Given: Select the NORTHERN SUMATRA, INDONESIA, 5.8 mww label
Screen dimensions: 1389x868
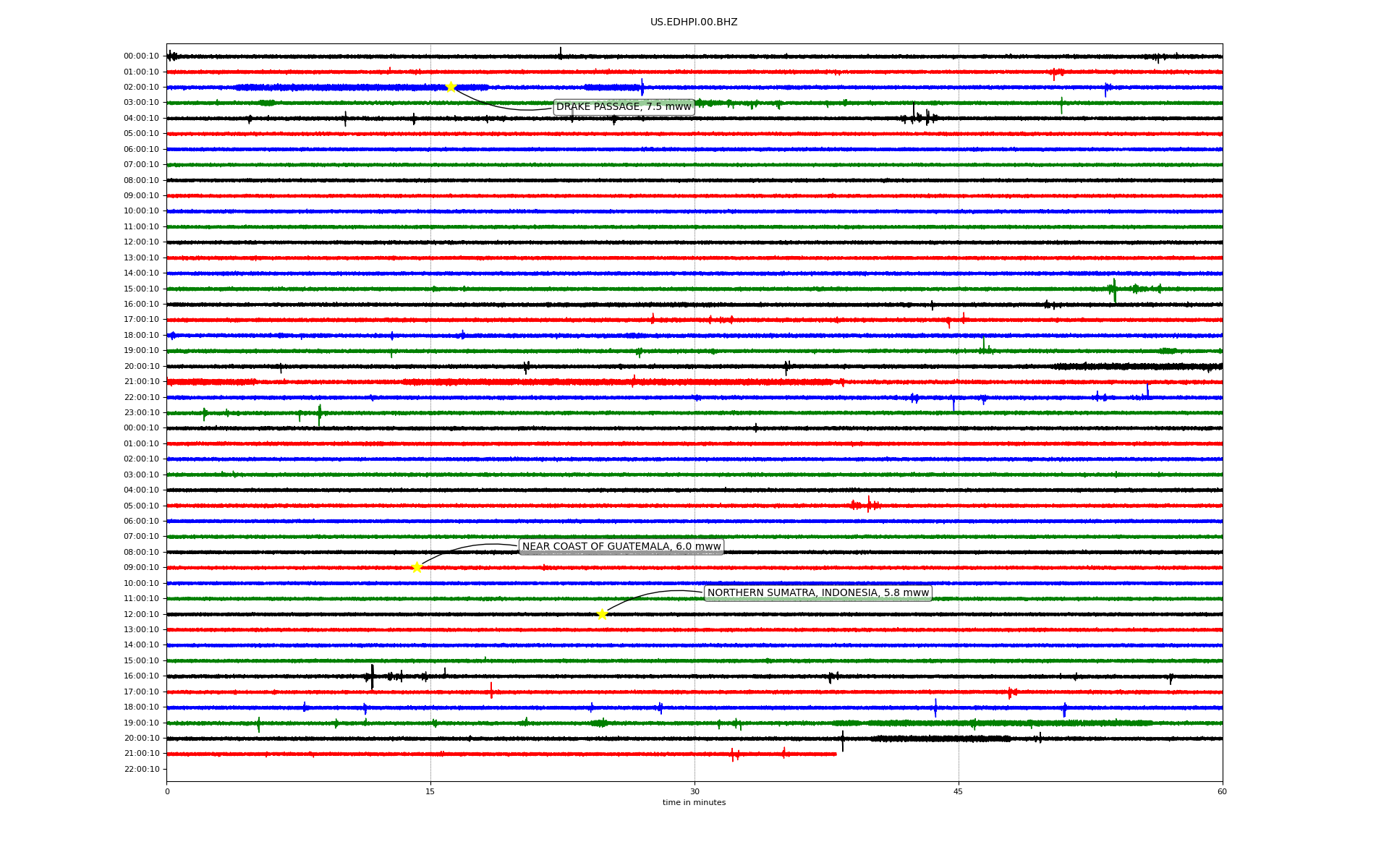Looking at the screenshot, I should [818, 593].
